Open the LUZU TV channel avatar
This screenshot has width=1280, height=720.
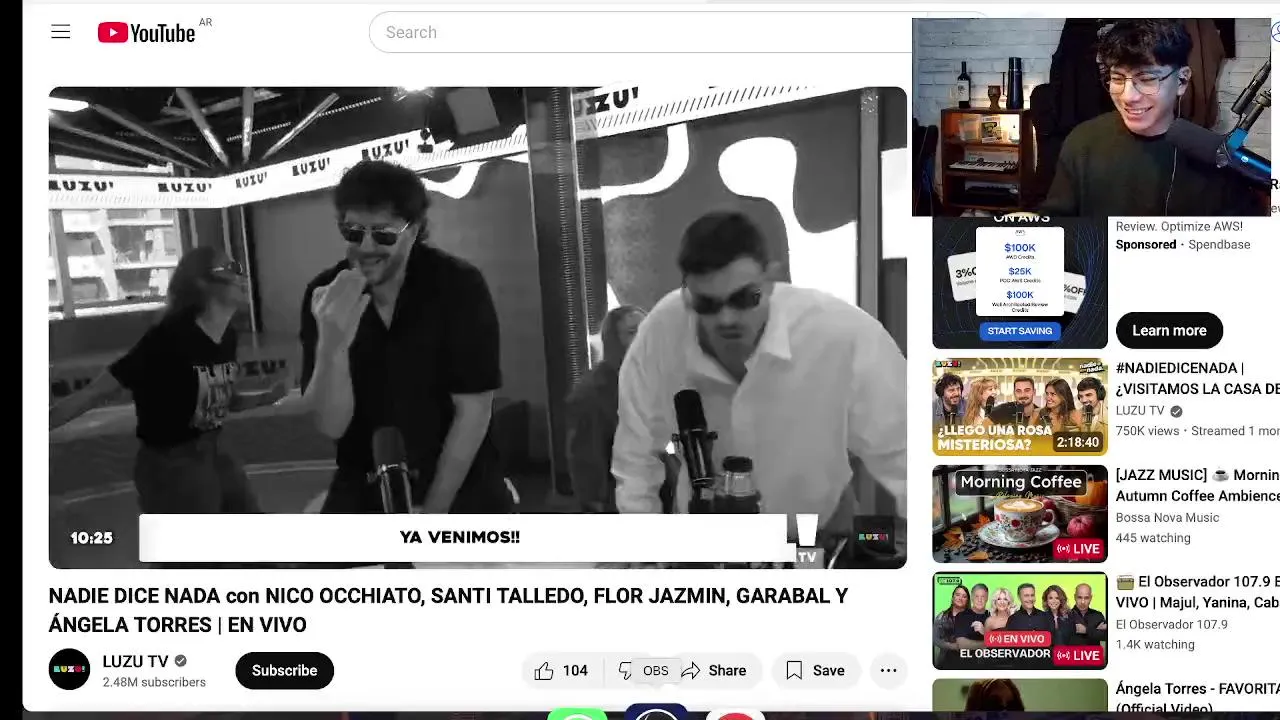click(69, 670)
